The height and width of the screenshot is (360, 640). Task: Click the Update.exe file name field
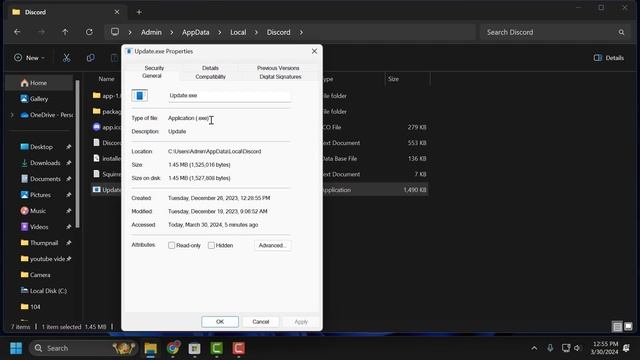click(x=229, y=96)
